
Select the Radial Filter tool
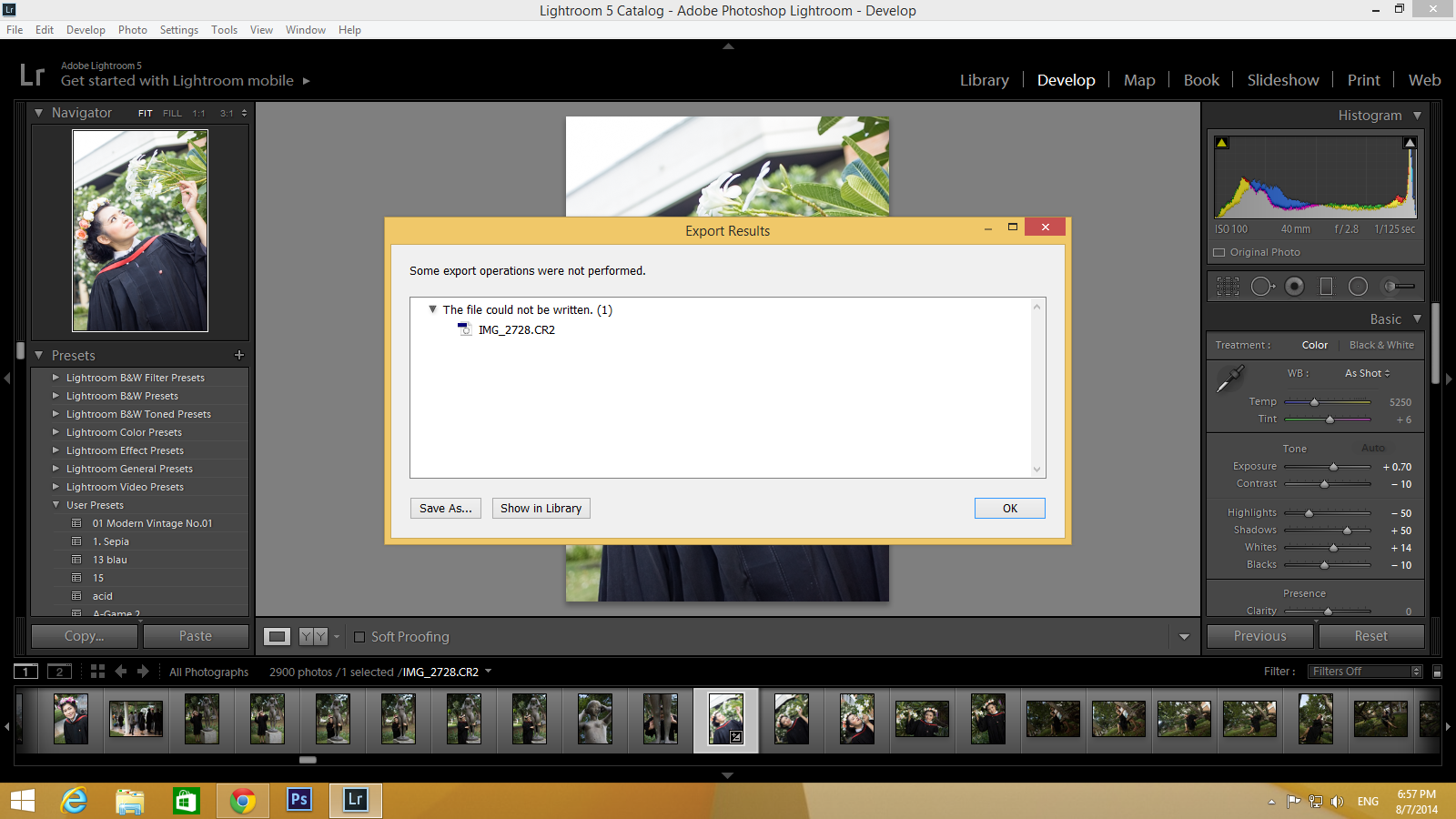pyautogui.click(x=1358, y=287)
